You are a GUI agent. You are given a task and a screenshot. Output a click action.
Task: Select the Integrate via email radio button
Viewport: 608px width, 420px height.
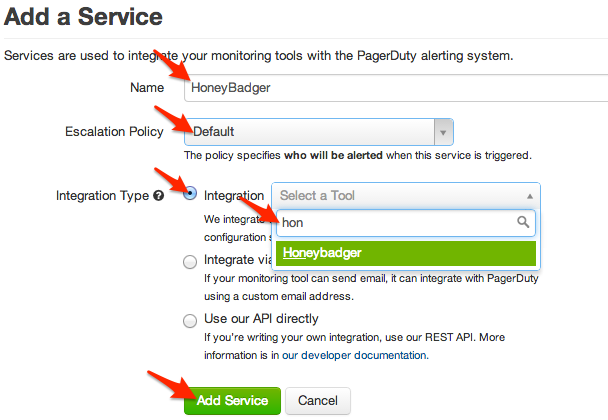tap(190, 262)
